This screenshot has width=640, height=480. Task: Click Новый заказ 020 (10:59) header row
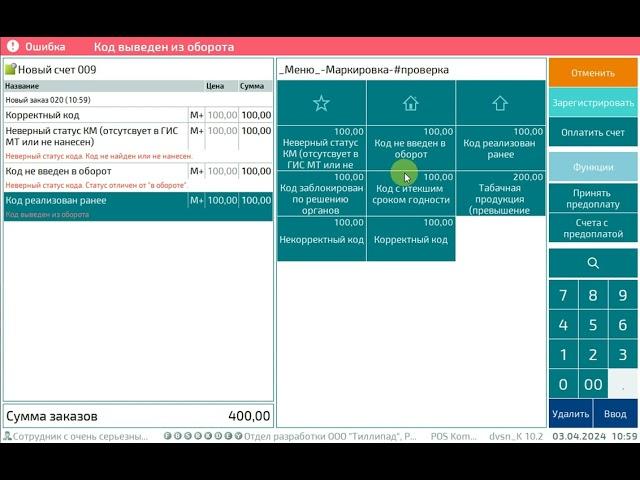pyautogui.click(x=138, y=100)
